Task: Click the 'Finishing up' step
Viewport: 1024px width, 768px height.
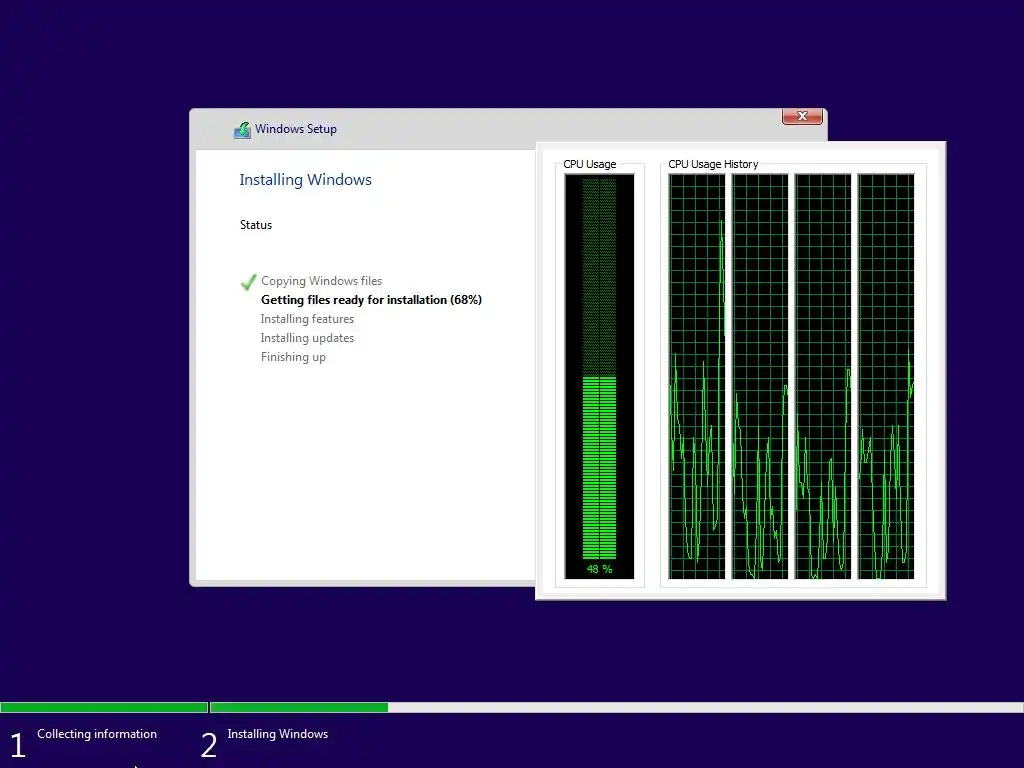Action: point(293,357)
